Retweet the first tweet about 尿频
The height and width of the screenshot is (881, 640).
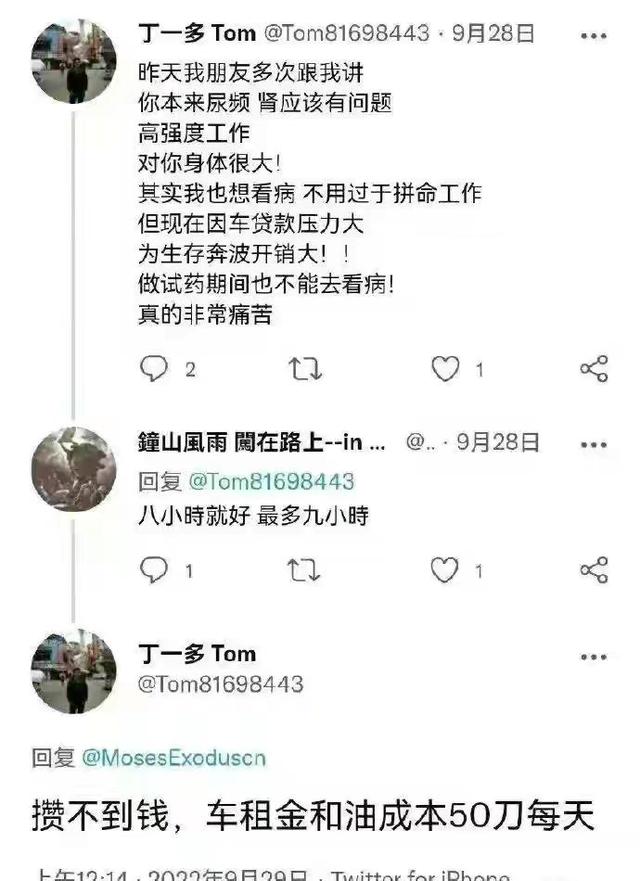coord(305,369)
